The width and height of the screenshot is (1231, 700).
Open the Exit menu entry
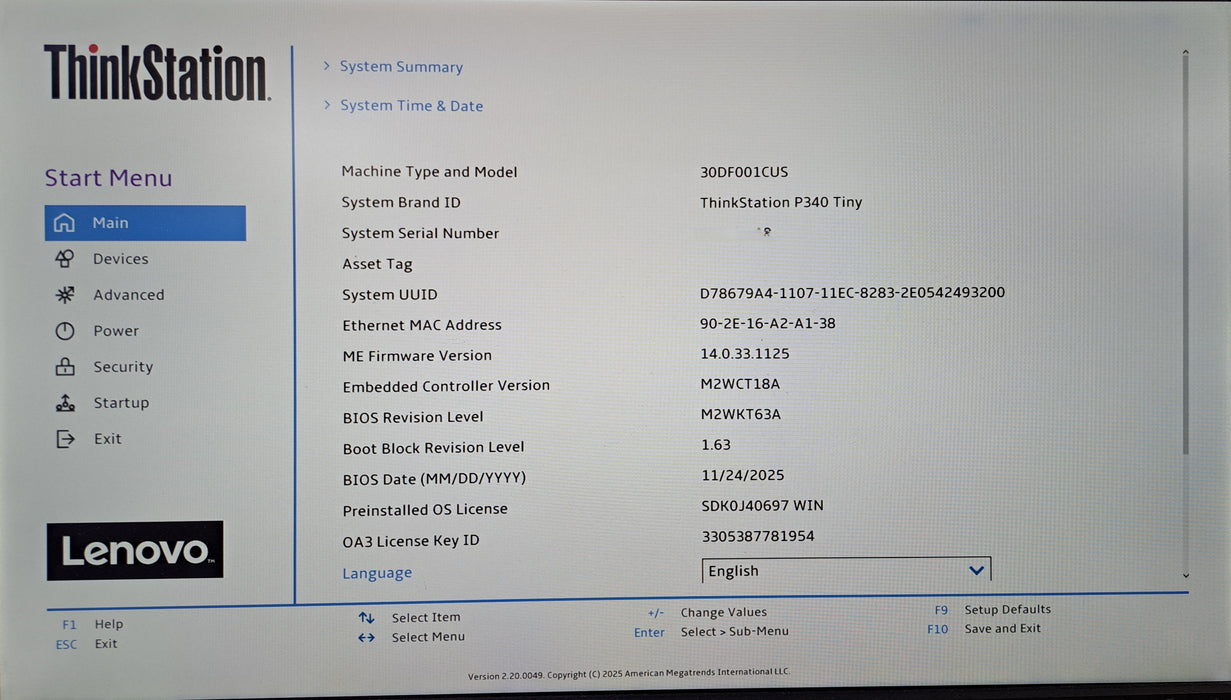click(x=107, y=439)
